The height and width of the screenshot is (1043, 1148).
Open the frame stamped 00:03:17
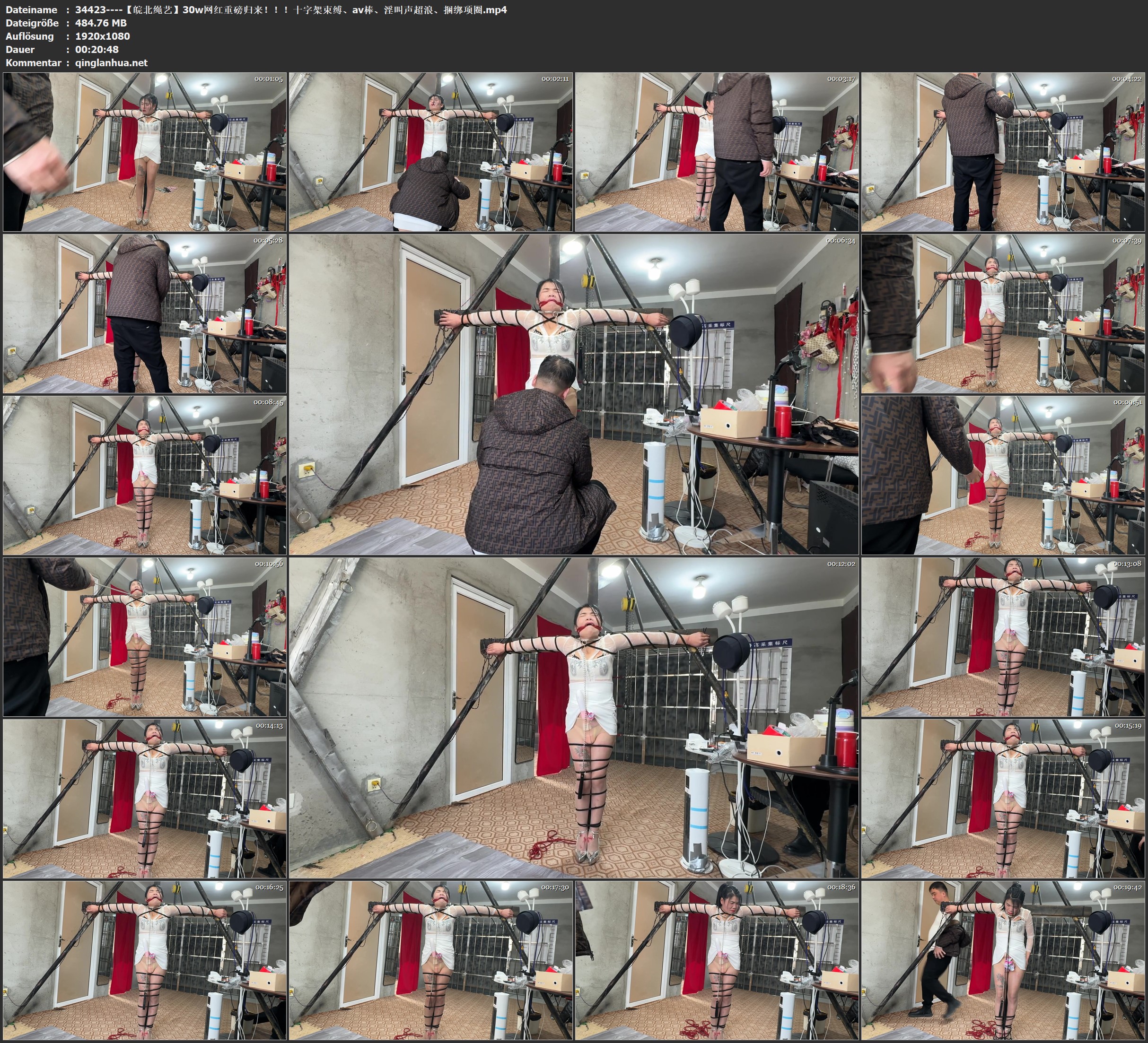tap(717, 151)
